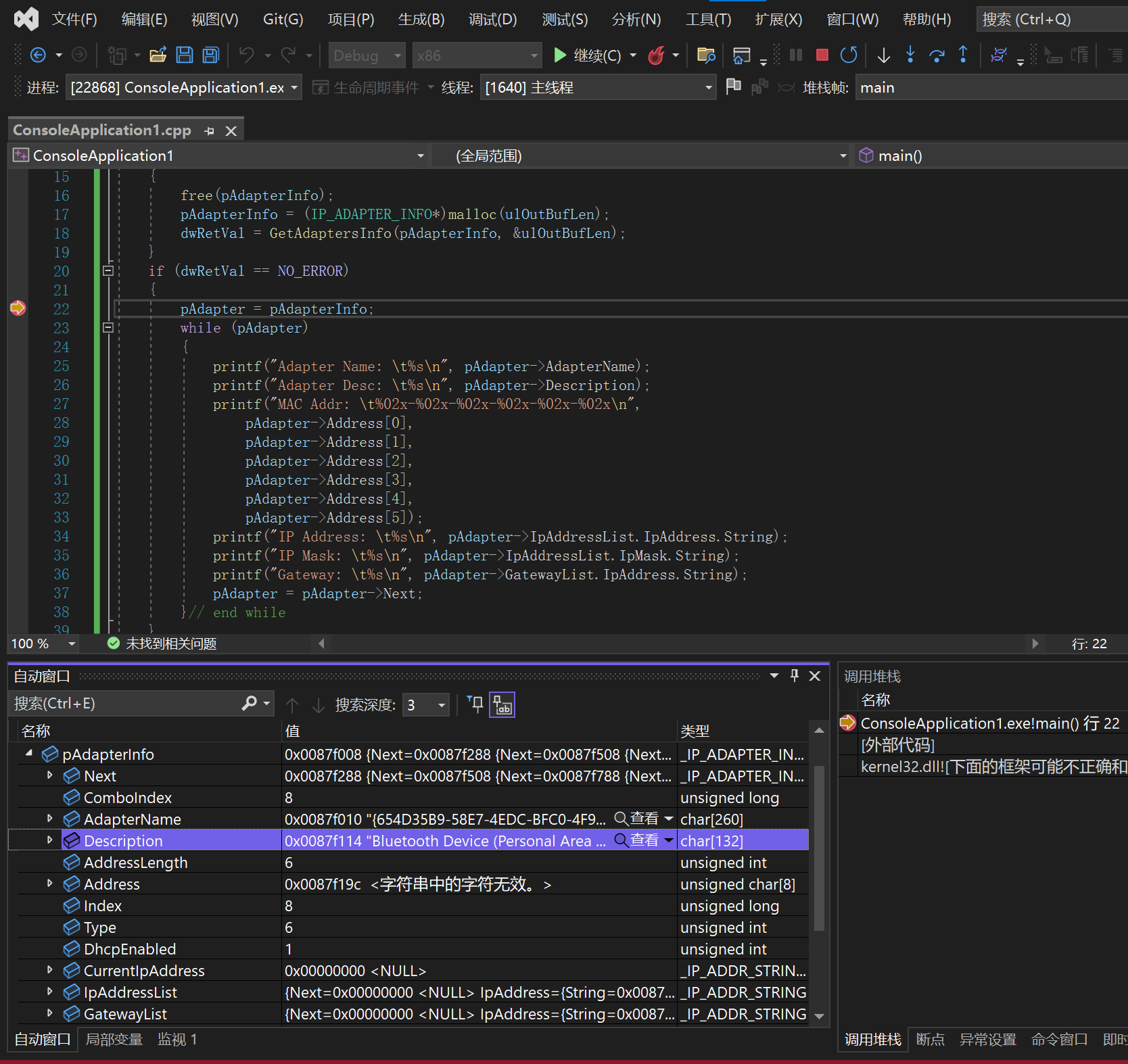Open the 文件(F) menu
Screen dimensions: 1128x1064
click(x=74, y=19)
